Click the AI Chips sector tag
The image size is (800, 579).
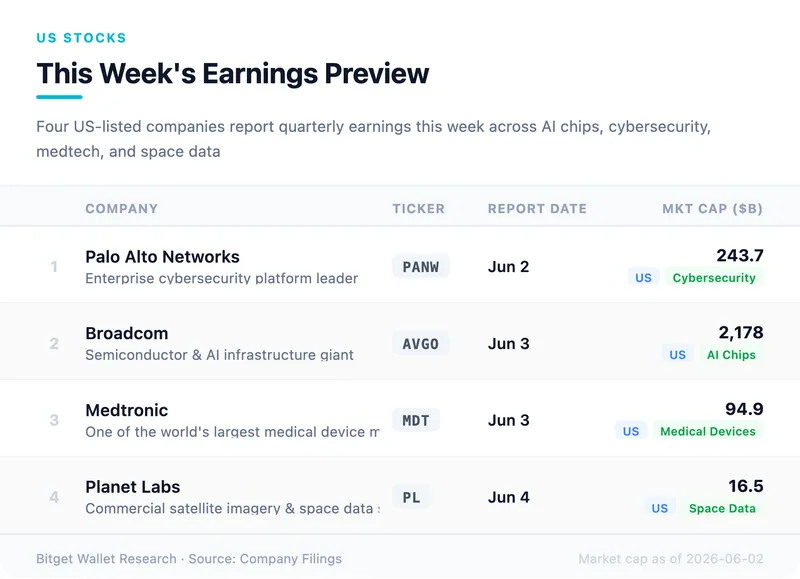tap(731, 355)
